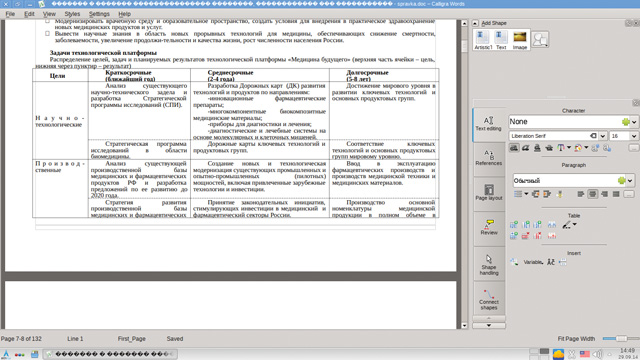Adjust the zoom slider in status bar

[x=621, y=339]
